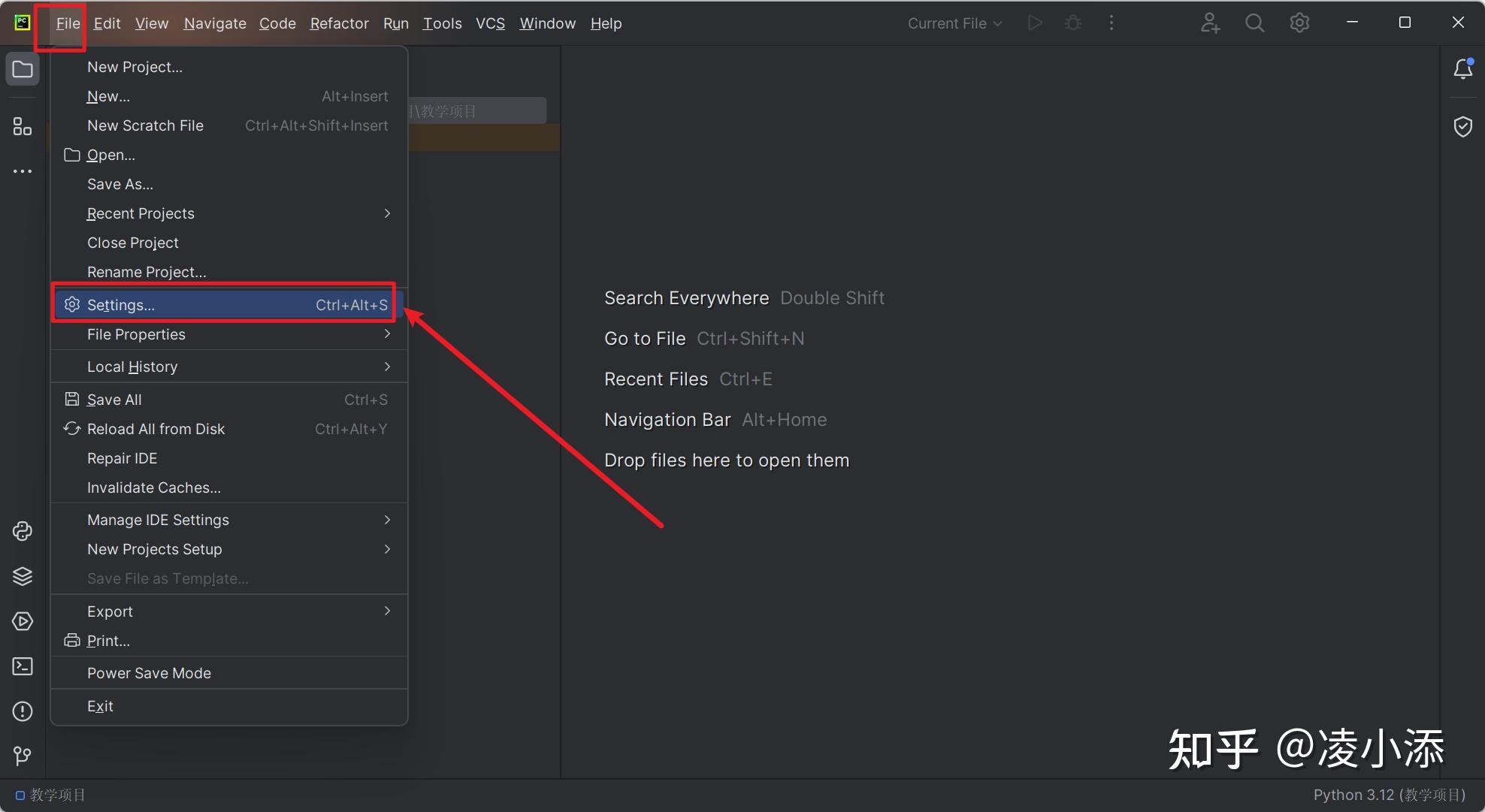Show notifications bell icon
The height and width of the screenshot is (812, 1485).
tap(1462, 69)
